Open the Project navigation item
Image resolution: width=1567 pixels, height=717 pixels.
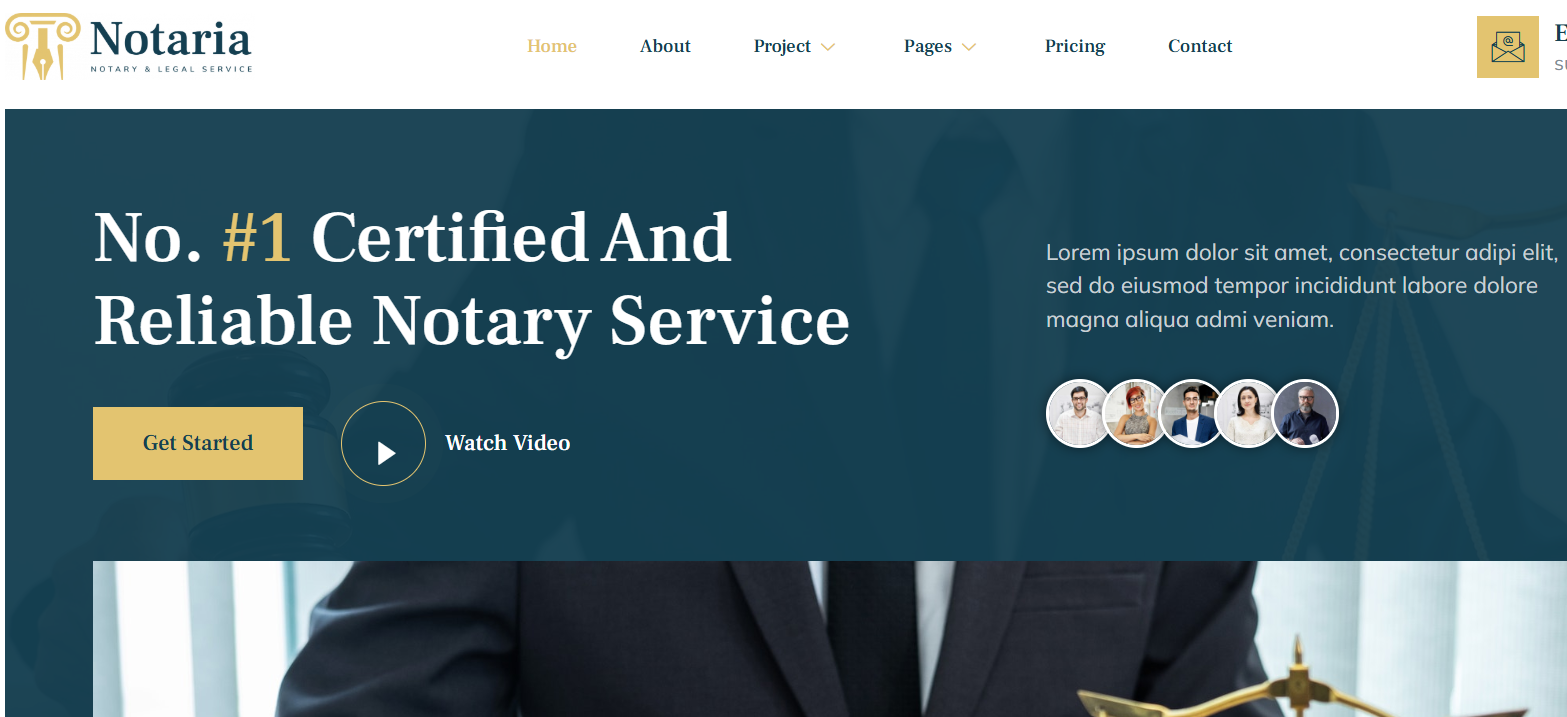pos(782,46)
